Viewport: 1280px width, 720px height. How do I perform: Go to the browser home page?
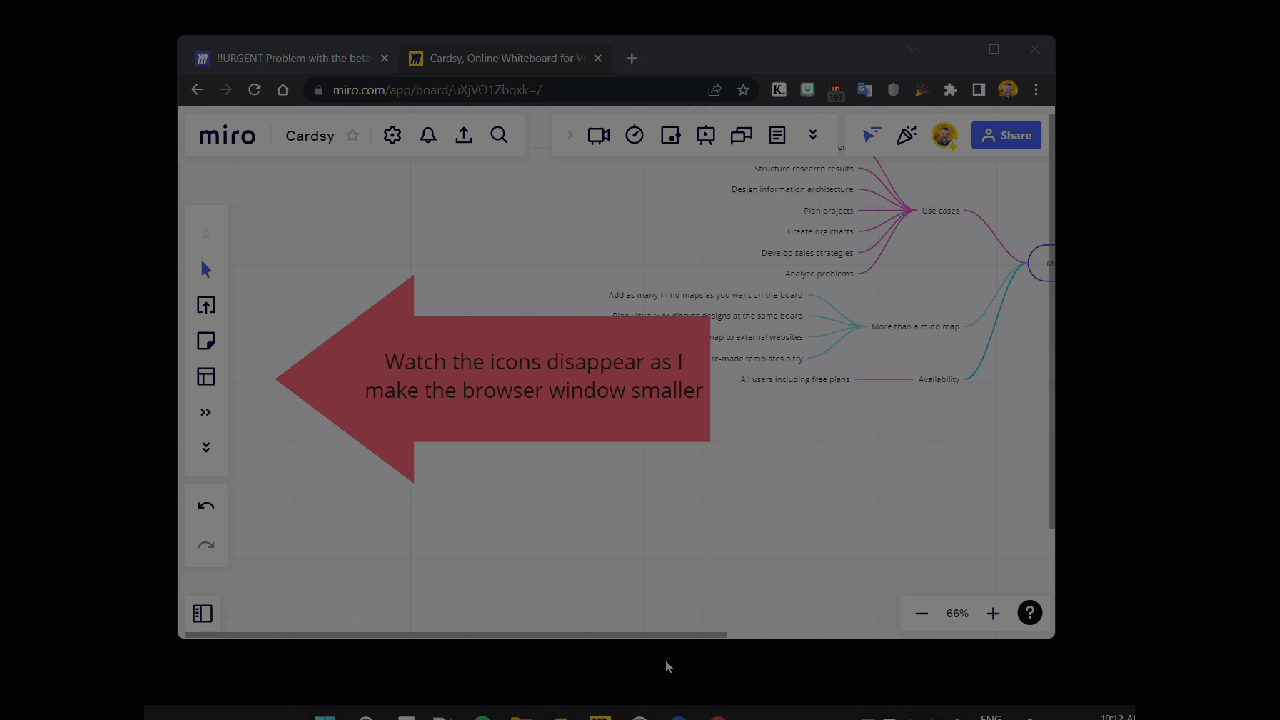[283, 90]
